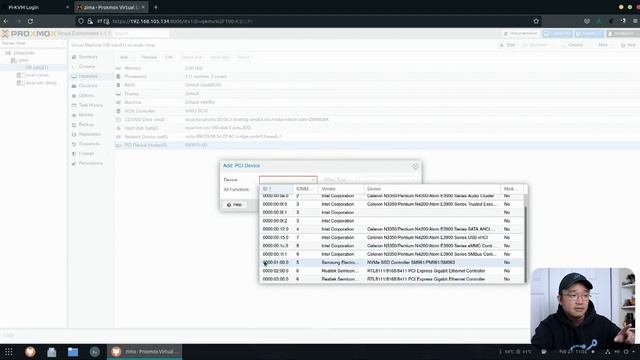This screenshot has width=640, height=360.
Task: Select device 0000:03:00.0 Realtek Ethernet Controller
Action: pyautogui.click(x=392, y=279)
